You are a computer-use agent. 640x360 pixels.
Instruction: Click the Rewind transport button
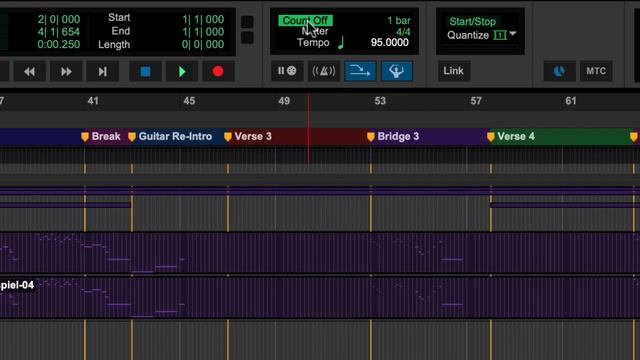29,71
